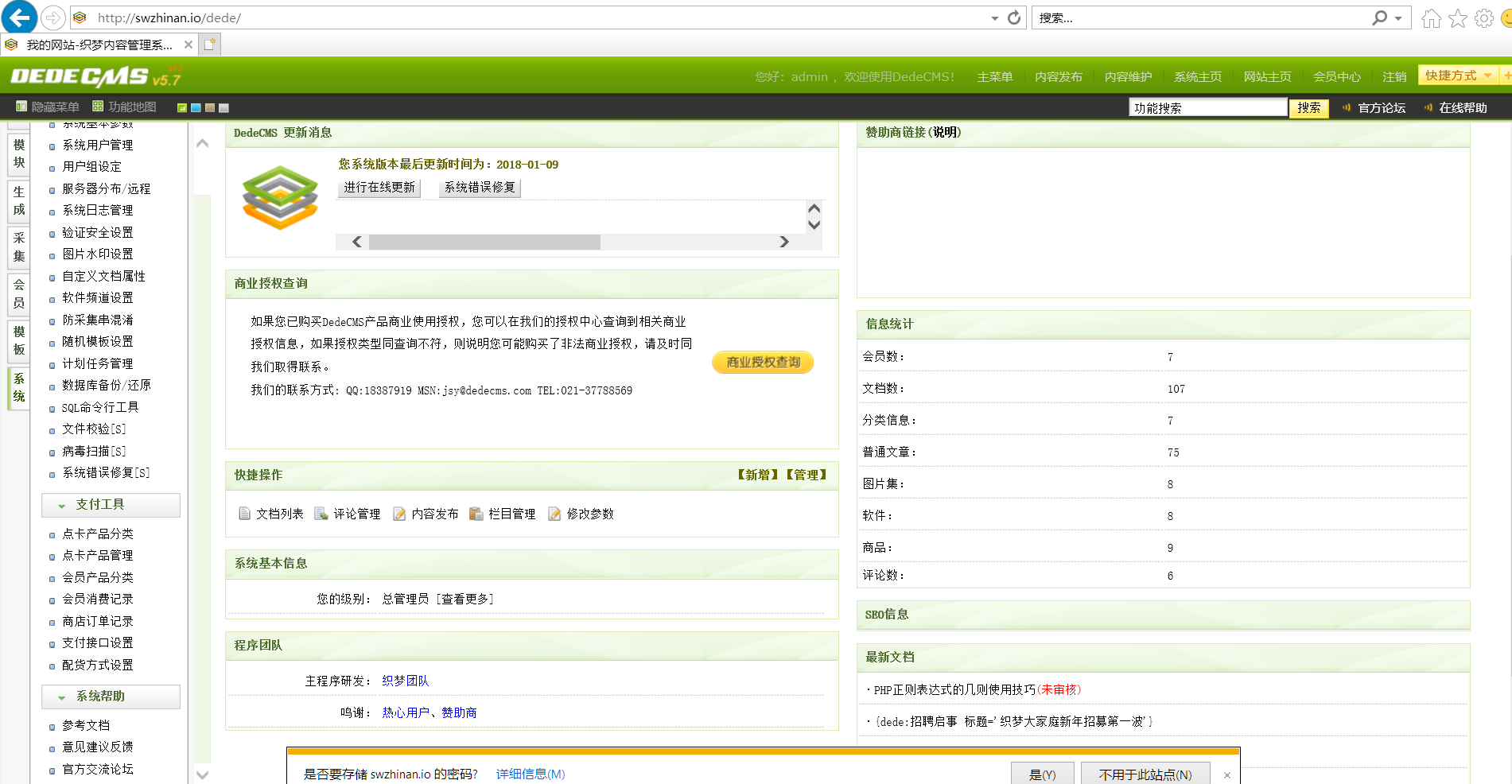Click the 系统错误修复 button
This screenshot has height=784, width=1512.
point(480,188)
